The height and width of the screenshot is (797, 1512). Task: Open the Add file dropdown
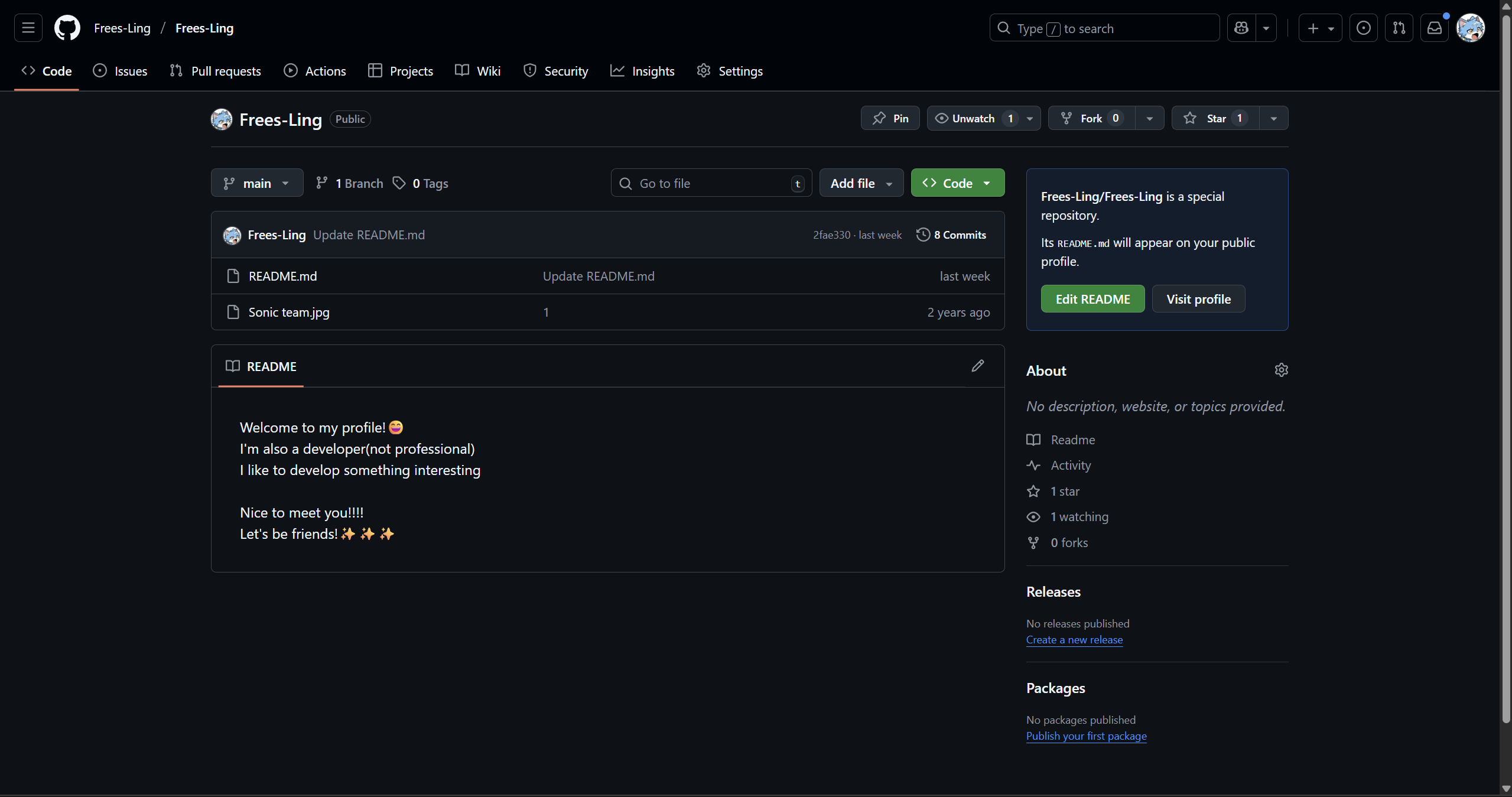pyautogui.click(x=861, y=183)
